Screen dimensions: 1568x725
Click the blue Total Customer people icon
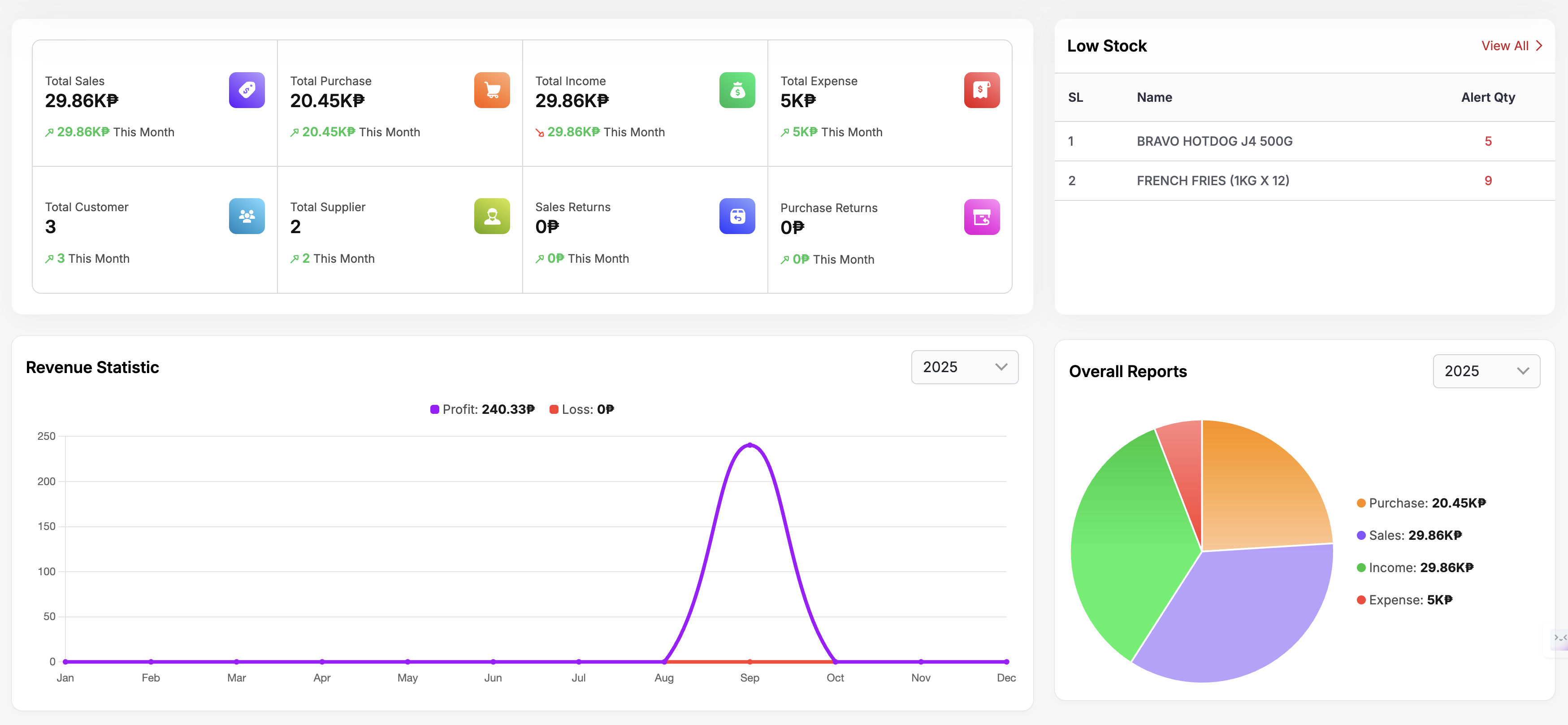click(x=247, y=216)
